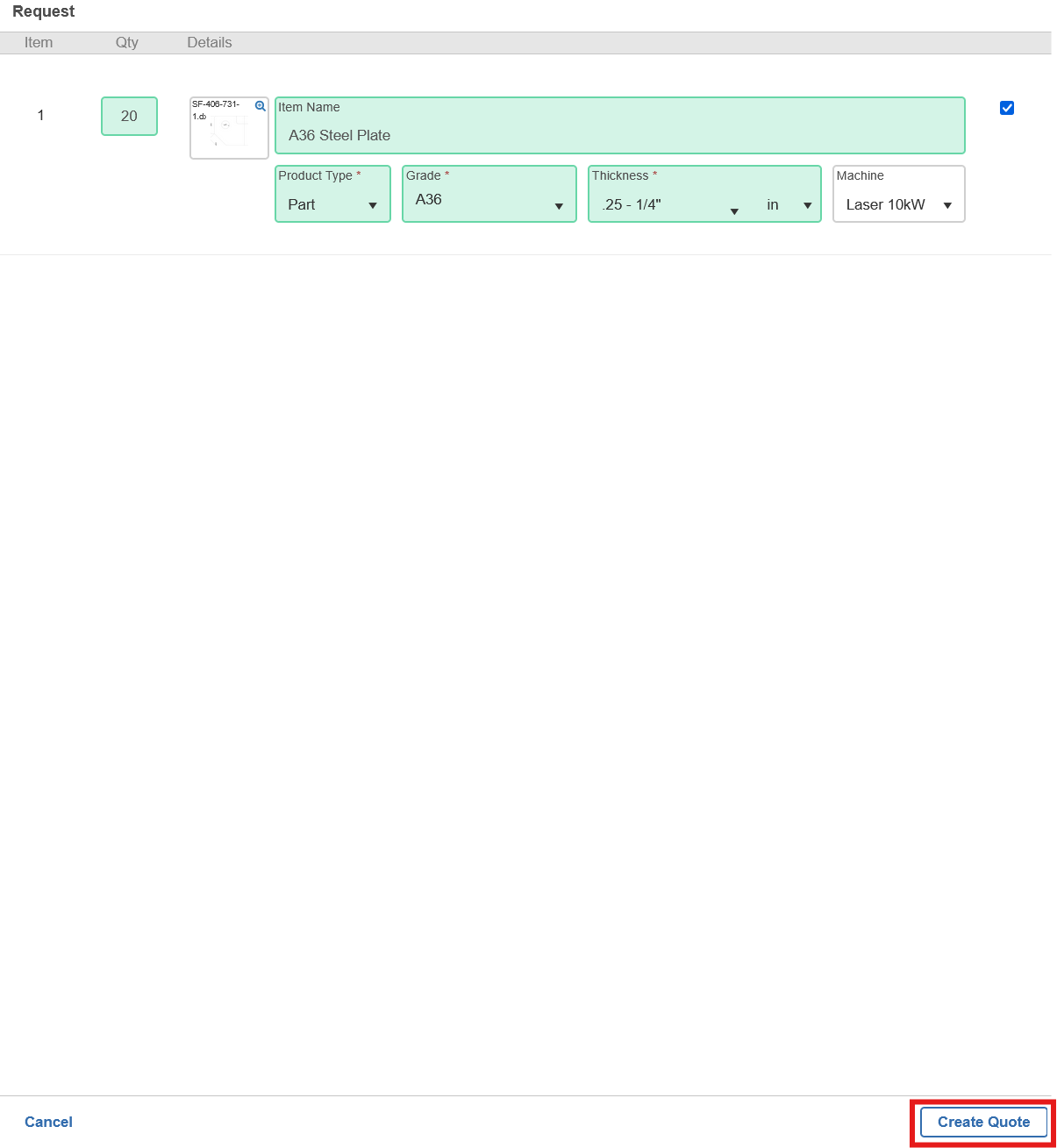Click the Details column header
Screen dimensions: 1057x1148
pyautogui.click(x=210, y=43)
